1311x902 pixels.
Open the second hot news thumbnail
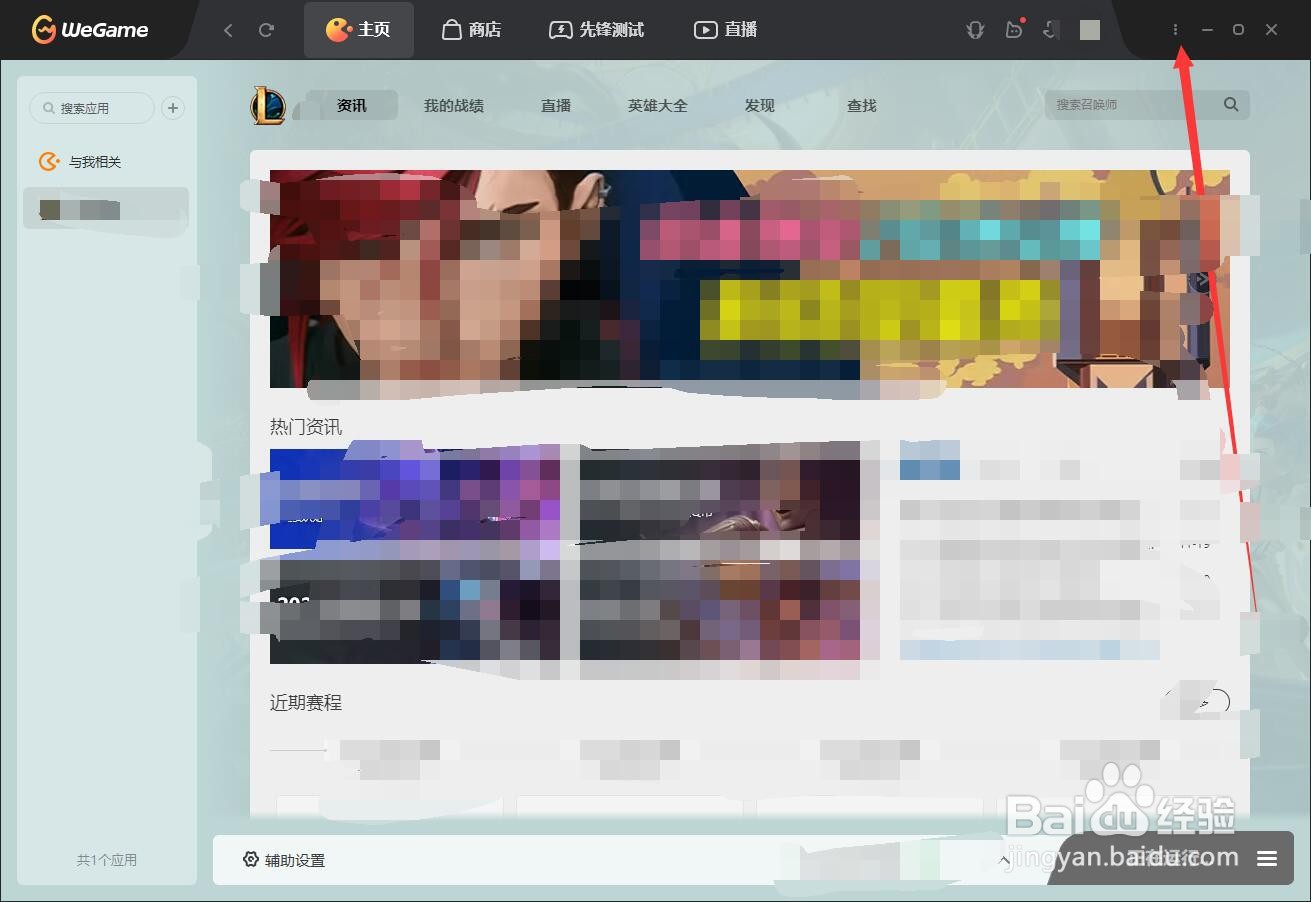pyautogui.click(x=720, y=555)
